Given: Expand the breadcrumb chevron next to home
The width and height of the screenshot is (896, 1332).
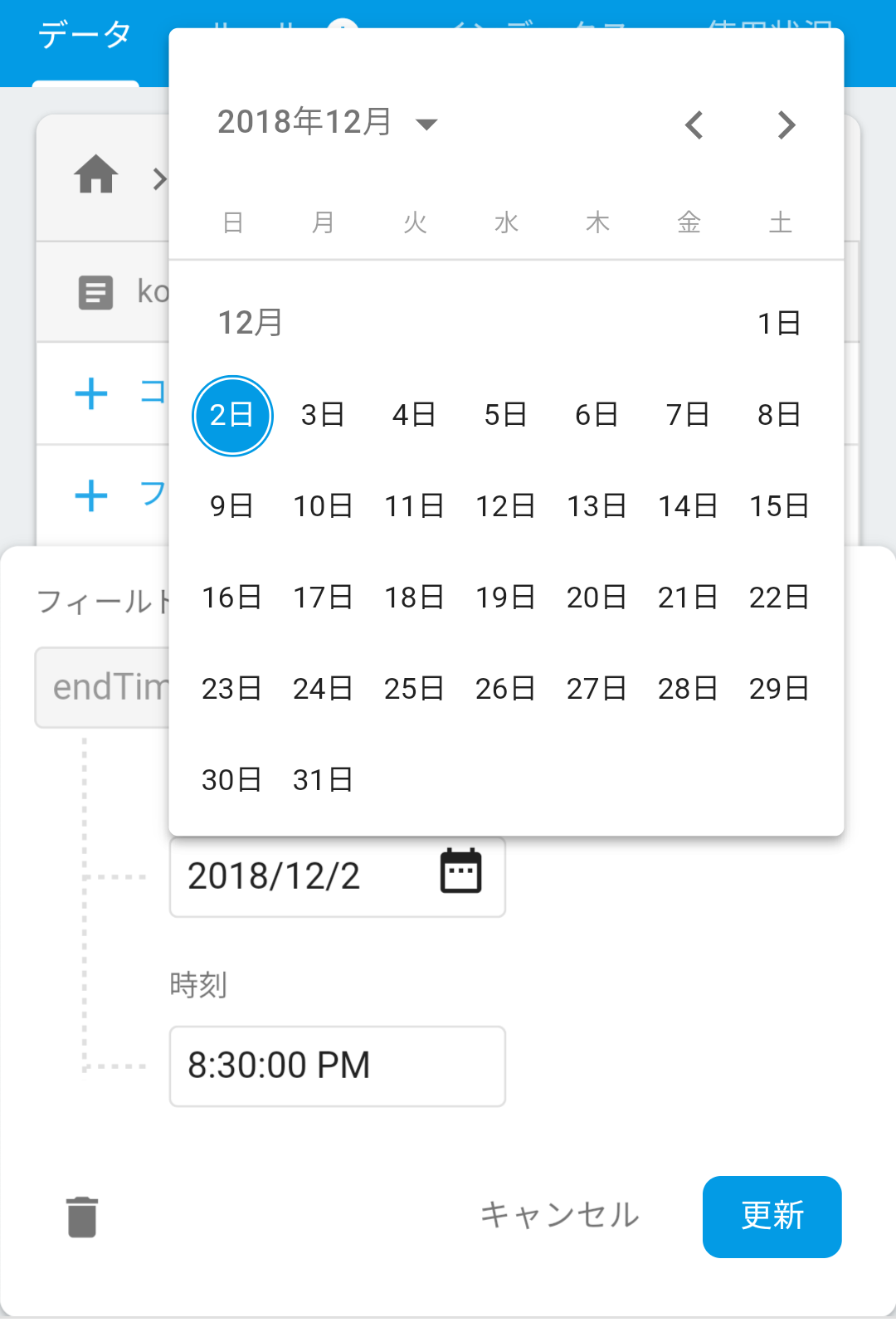Looking at the screenshot, I should click(159, 178).
